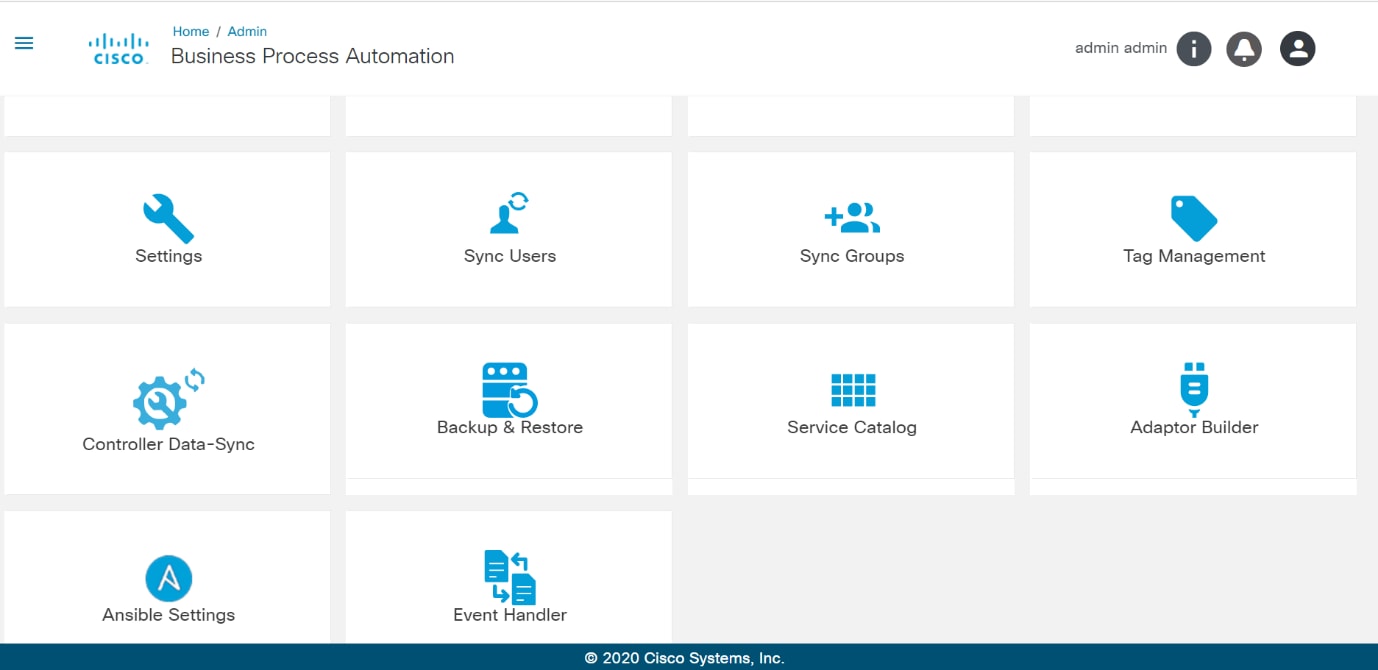Select the Sync Groups label
Viewport: 1378px width, 670px height.
(x=852, y=256)
